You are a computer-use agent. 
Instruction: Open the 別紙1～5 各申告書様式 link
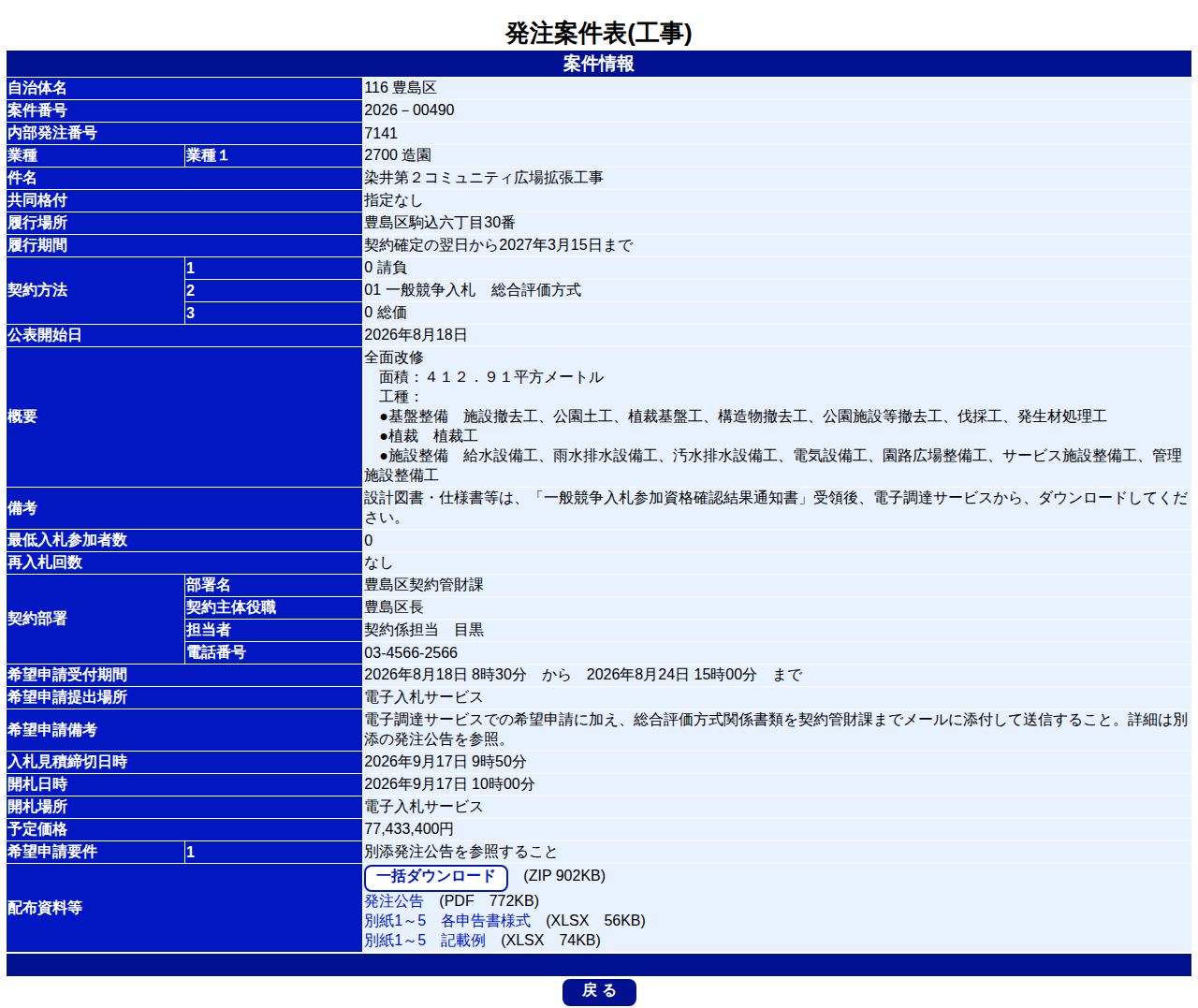tap(447, 920)
